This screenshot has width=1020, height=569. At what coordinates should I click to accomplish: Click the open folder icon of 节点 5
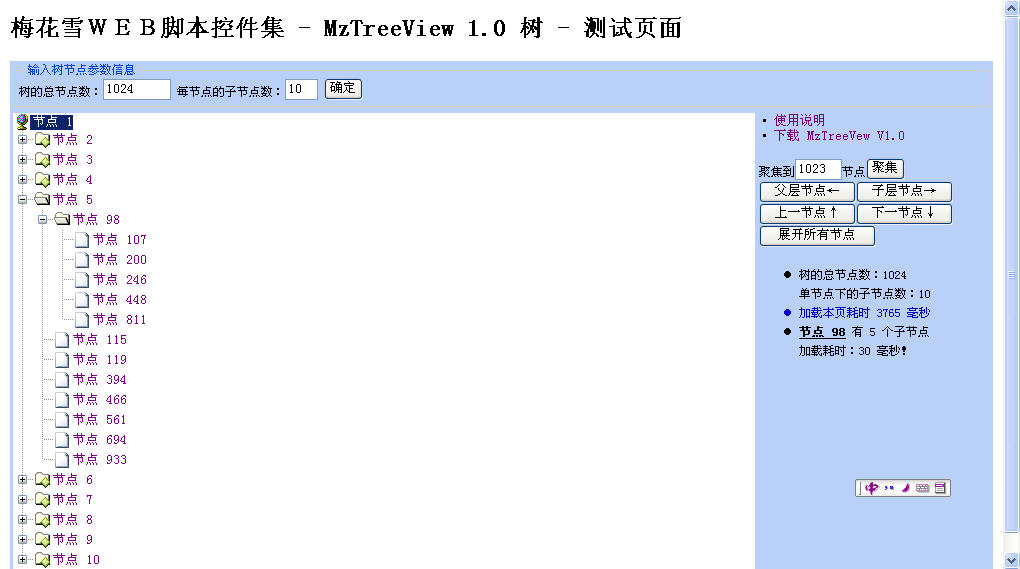tap(42, 199)
